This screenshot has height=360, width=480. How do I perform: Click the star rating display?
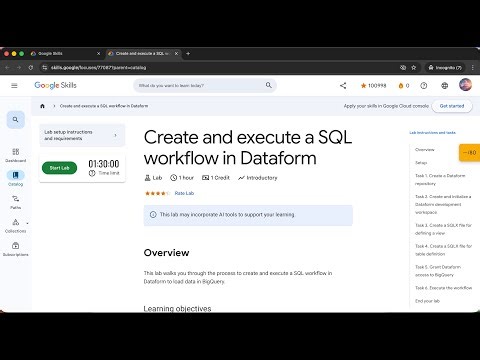pos(157,193)
